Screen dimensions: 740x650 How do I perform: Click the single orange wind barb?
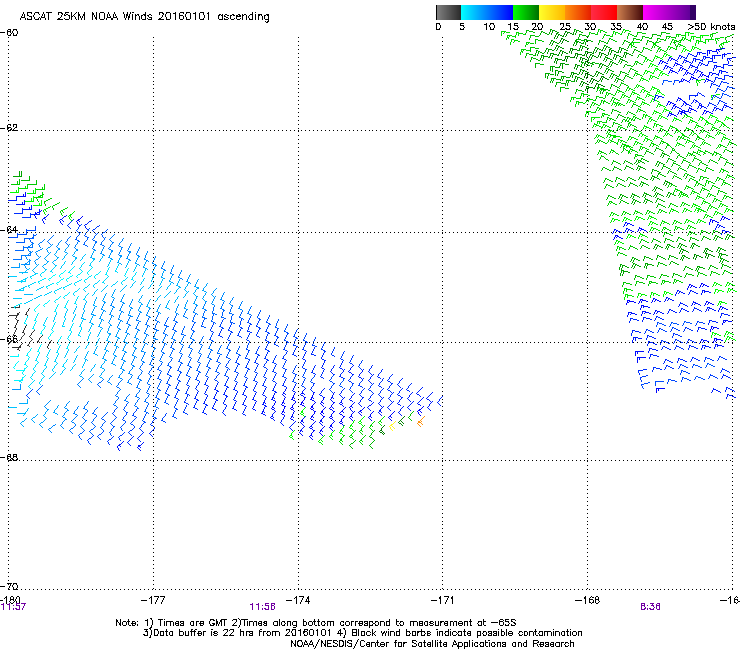(420, 421)
